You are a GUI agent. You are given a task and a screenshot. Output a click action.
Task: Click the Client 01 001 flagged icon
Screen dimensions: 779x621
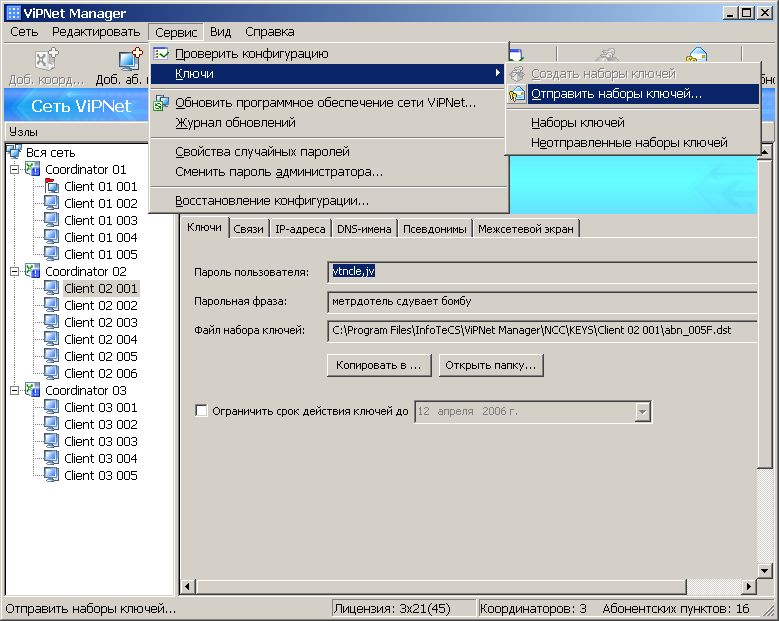(x=51, y=186)
